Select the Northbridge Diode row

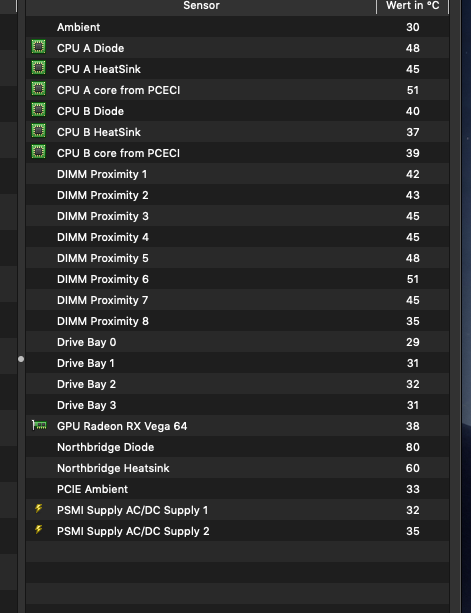pos(238,448)
